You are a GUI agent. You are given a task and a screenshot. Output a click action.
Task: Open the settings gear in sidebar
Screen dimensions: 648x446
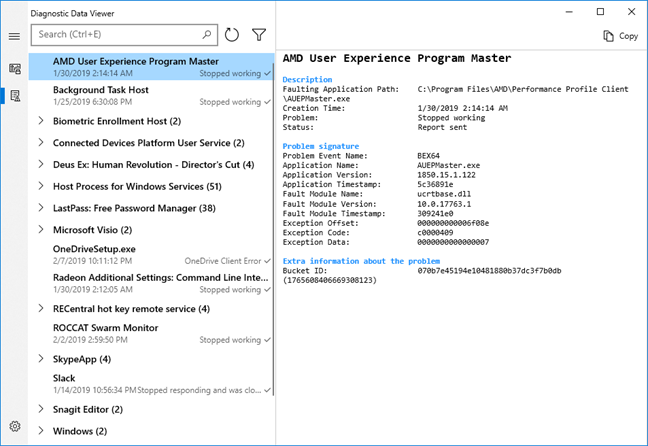click(15, 426)
